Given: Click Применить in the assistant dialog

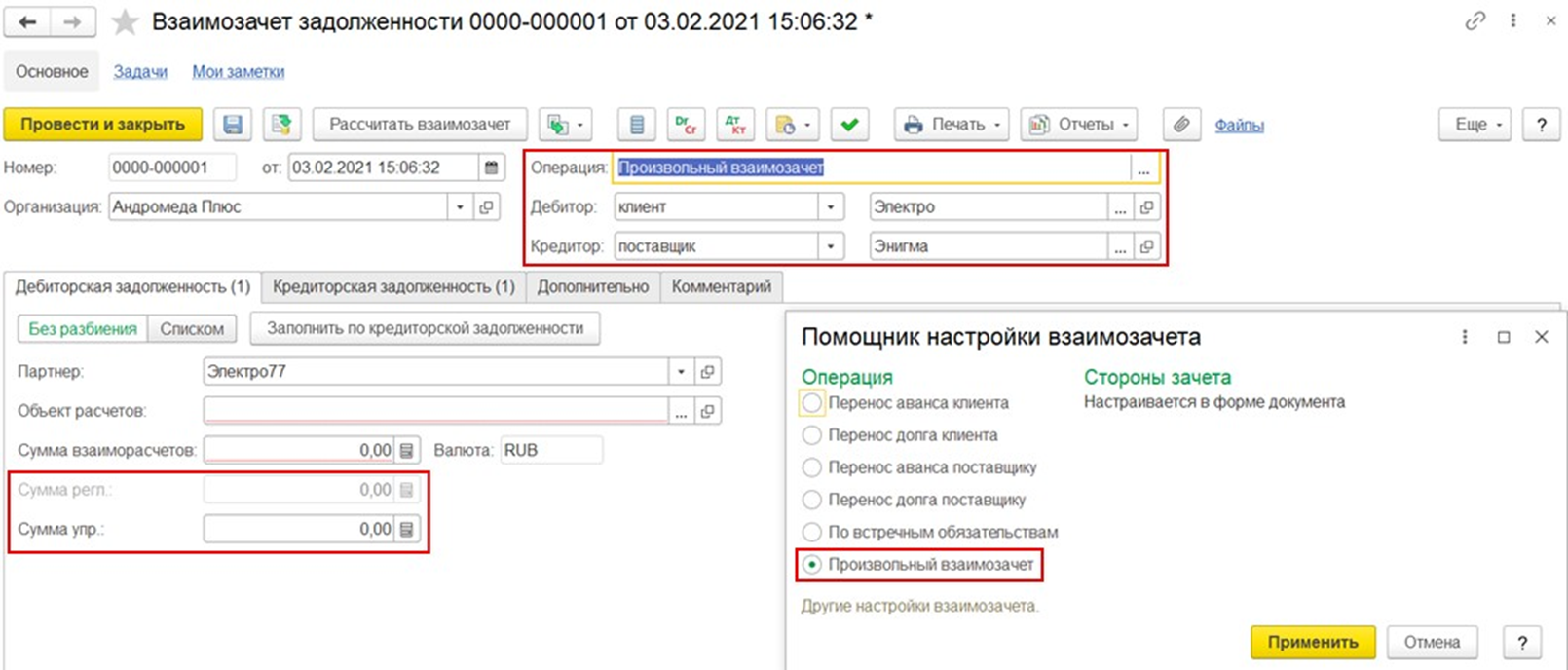Looking at the screenshot, I should point(1312,642).
